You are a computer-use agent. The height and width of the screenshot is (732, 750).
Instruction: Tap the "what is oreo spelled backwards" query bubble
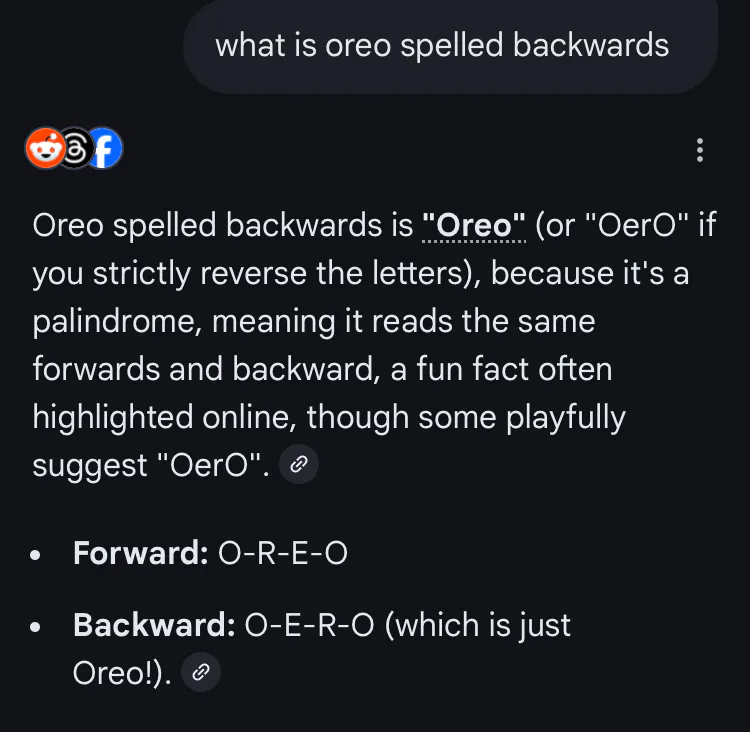coord(442,45)
